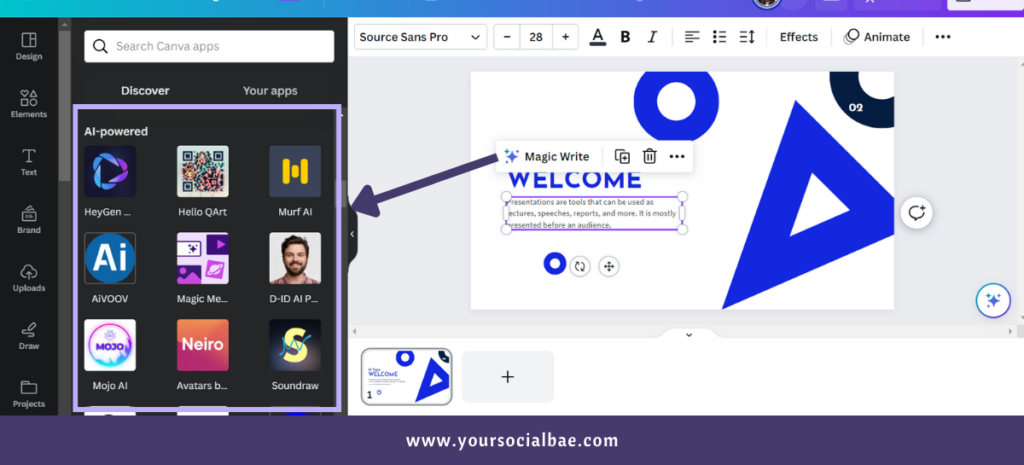
Task: Change text alignment
Action: (692, 37)
